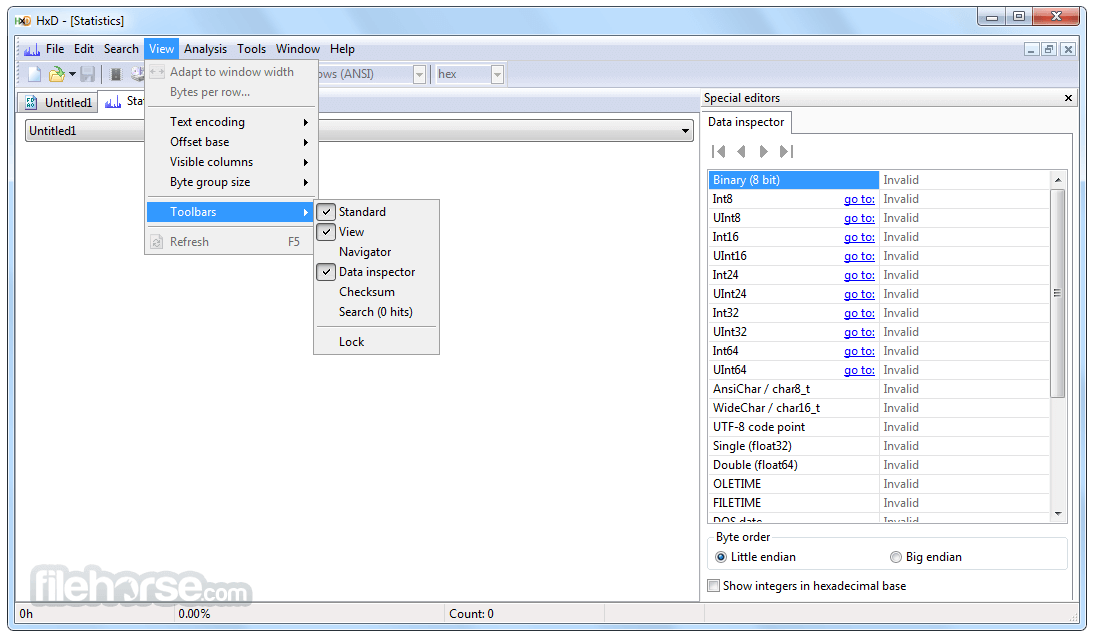Select Big endian byte order

click(x=896, y=557)
